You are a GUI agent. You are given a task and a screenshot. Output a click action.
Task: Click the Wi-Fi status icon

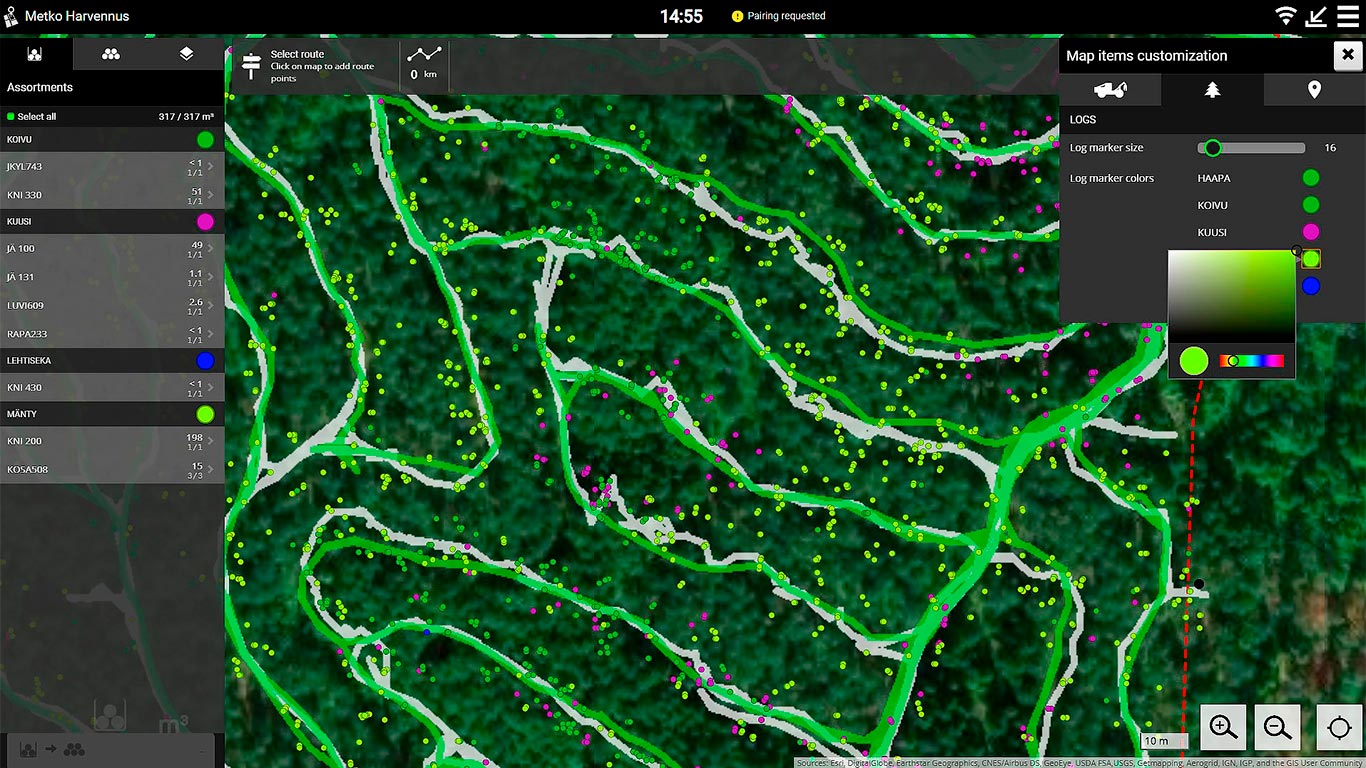point(1286,16)
